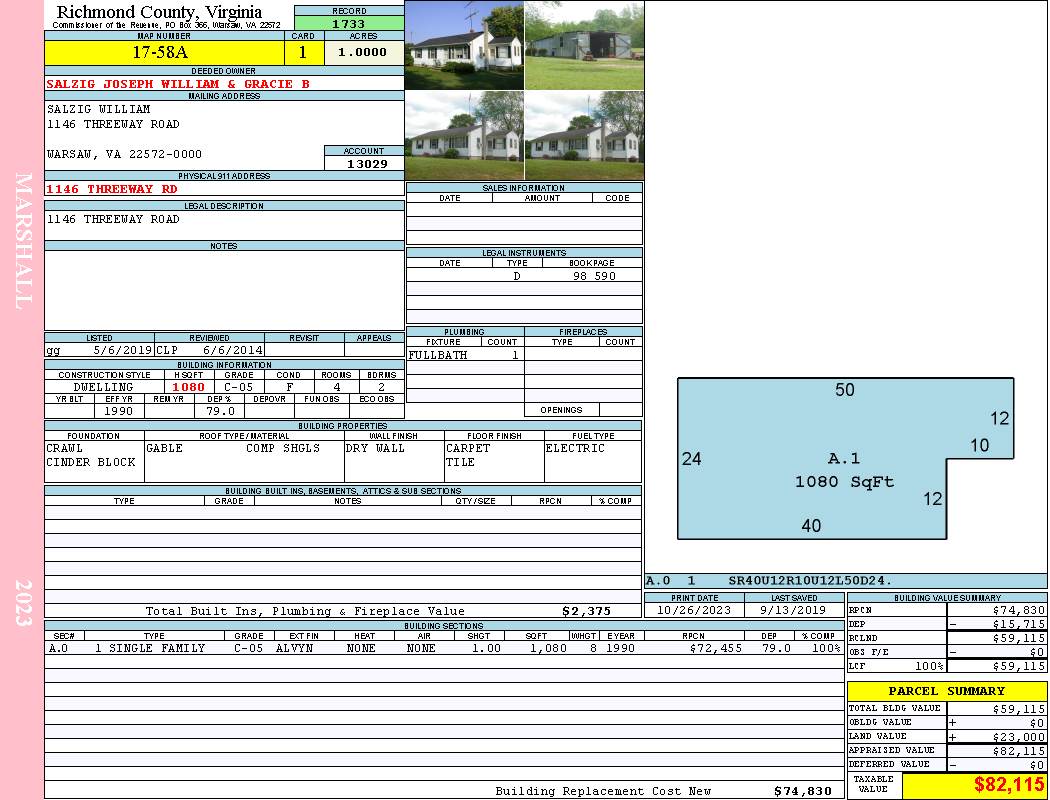Click roof type GABLE
Viewport: 1050px width, 800px height.
164,448
